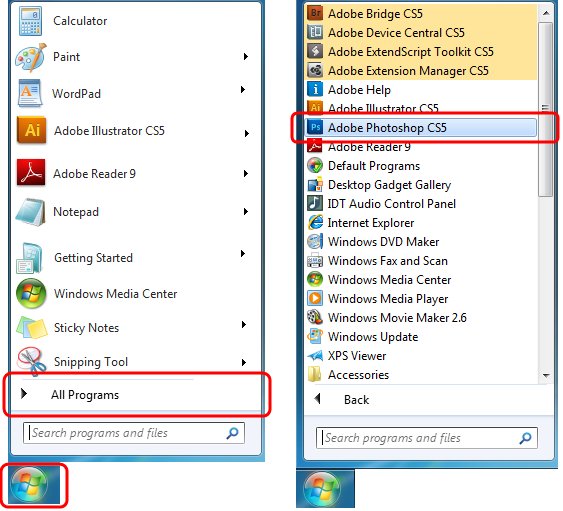563x511 pixels.
Task: Click the Adobe Bridge CS5 icon
Action: pyautogui.click(x=315, y=13)
